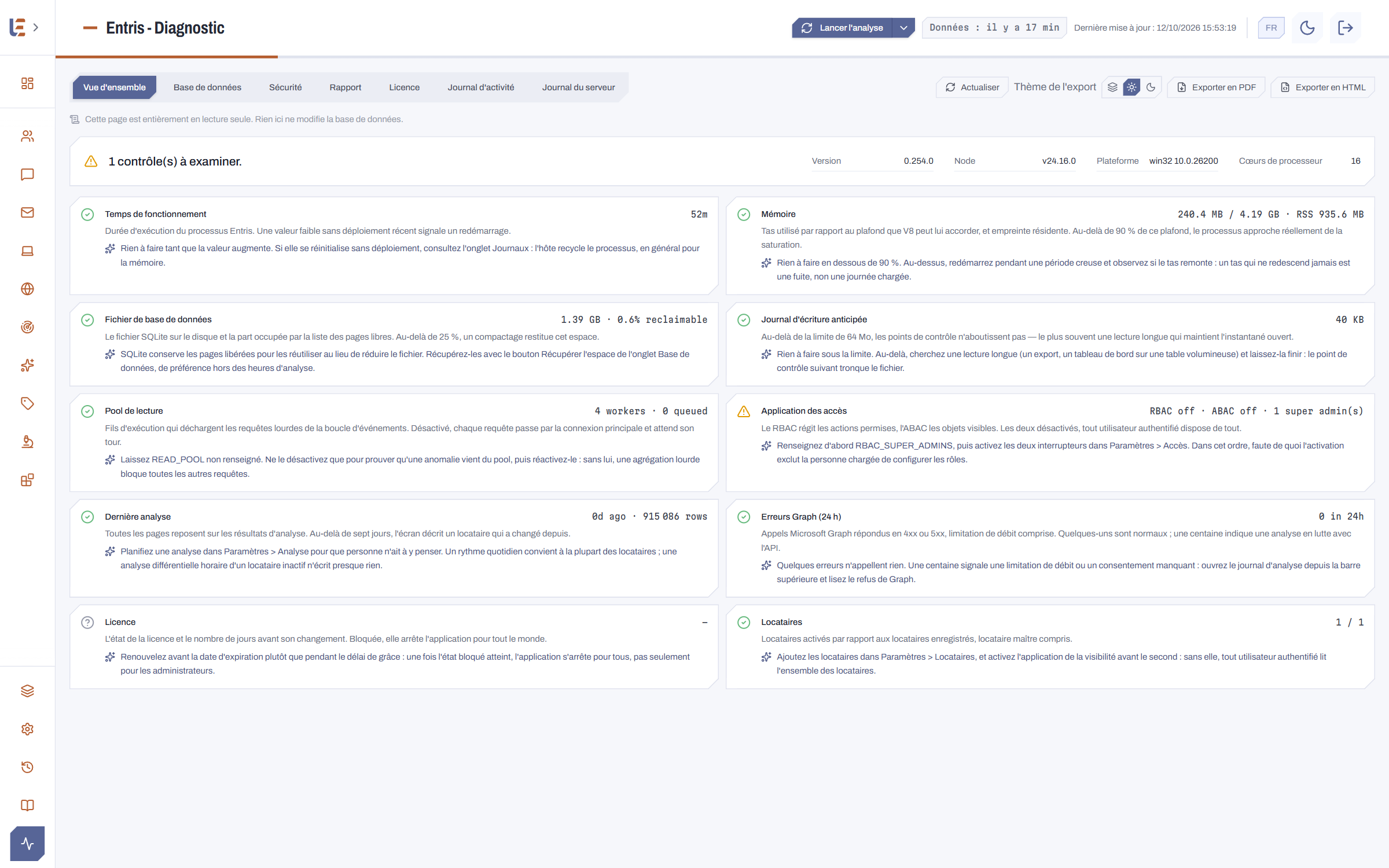Image resolution: width=1389 pixels, height=868 pixels.
Task: Click the logout icon in header
Action: tap(1346, 28)
